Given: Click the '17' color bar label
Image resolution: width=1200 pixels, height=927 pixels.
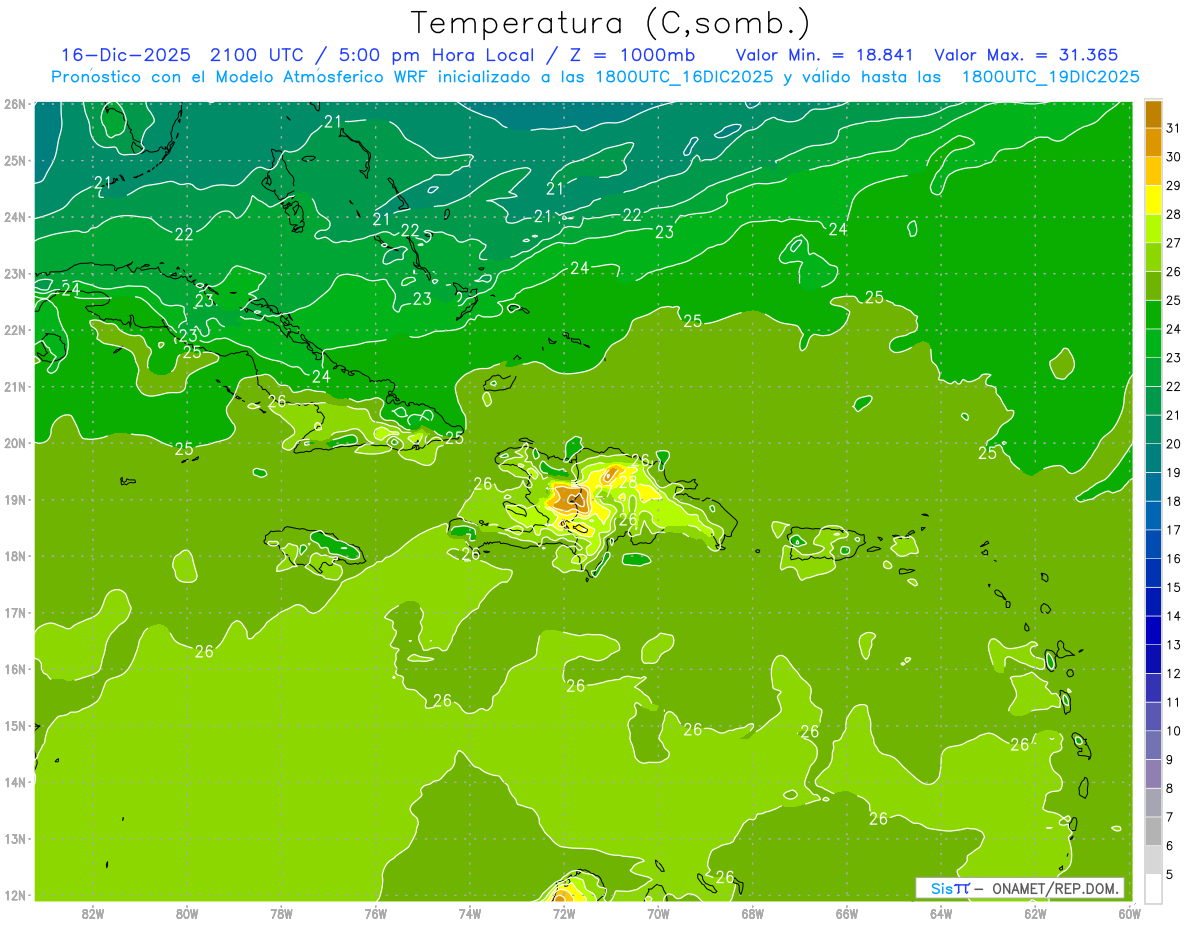Looking at the screenshot, I should click(x=1173, y=530).
